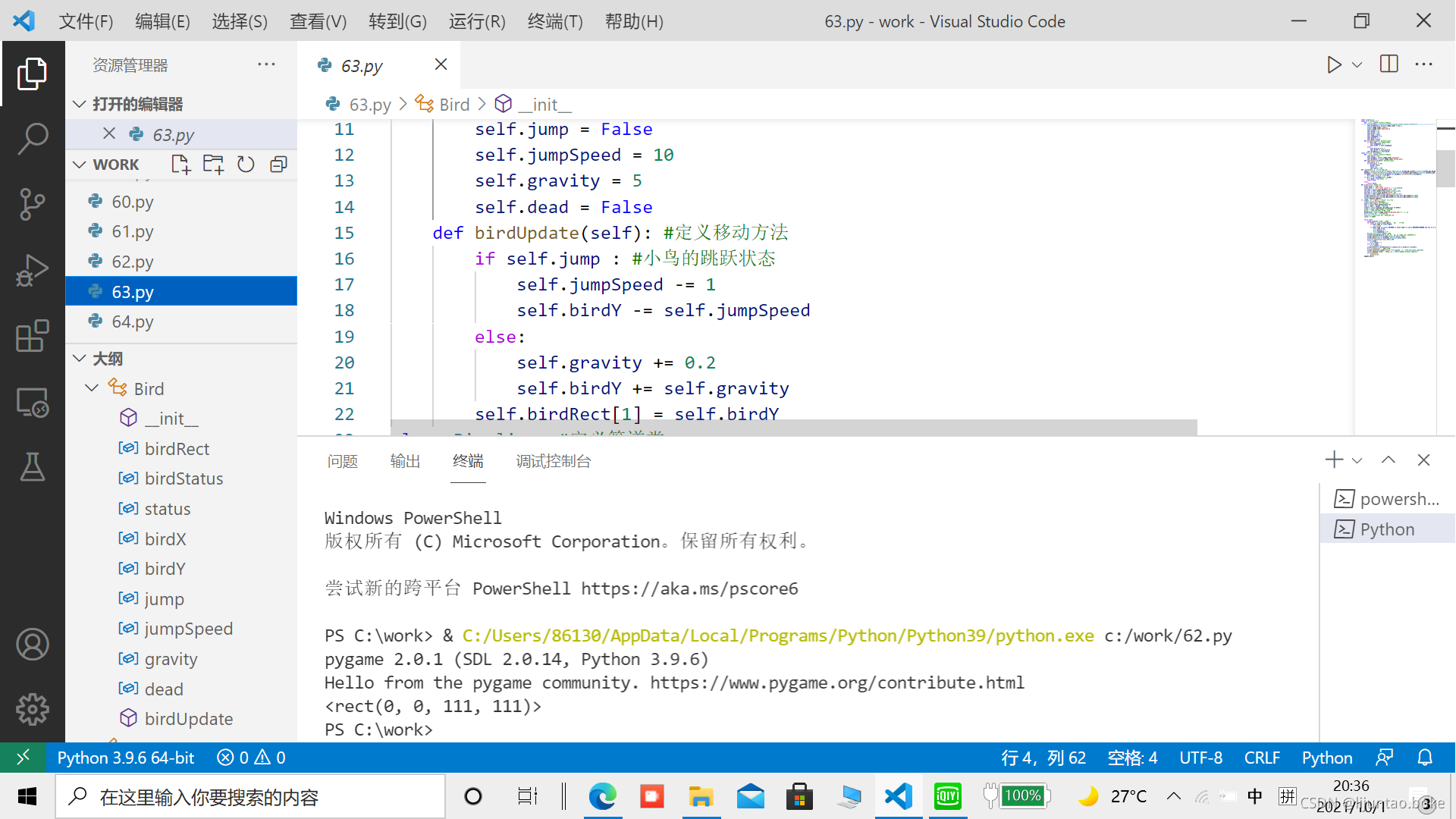Split the editor to the right
Screen dimensions: 1456x819
point(1389,64)
